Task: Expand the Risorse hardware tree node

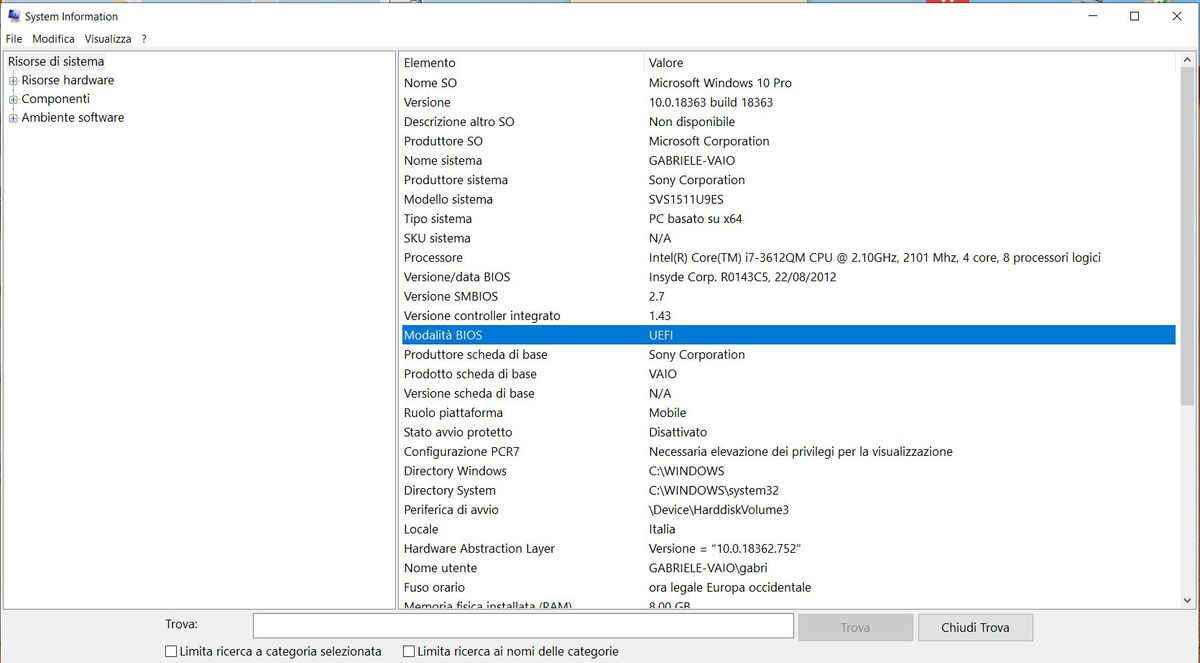Action: tap(14, 81)
